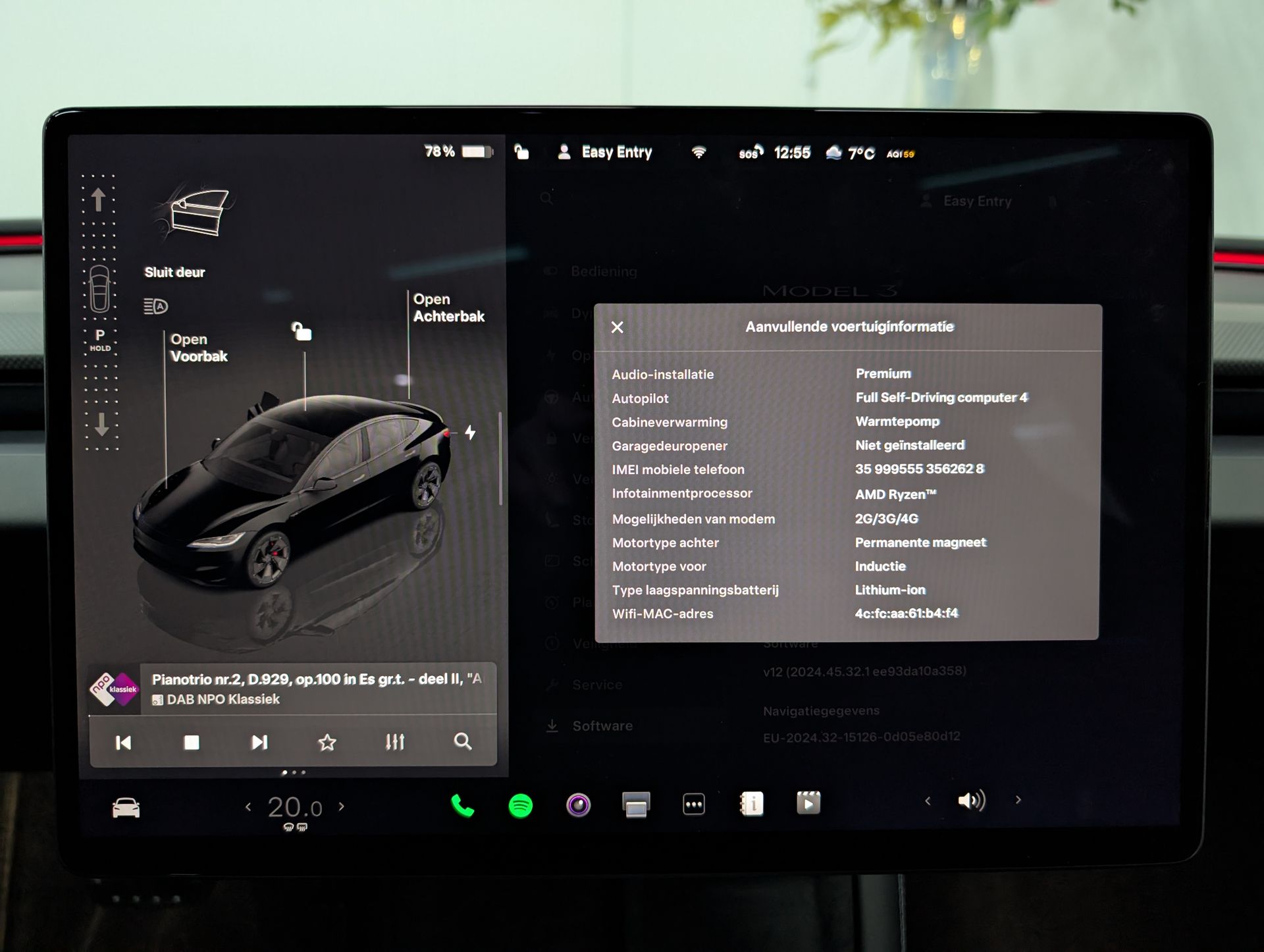The height and width of the screenshot is (952, 1264).
Task: Mute audio using the speaker icon
Action: click(971, 801)
